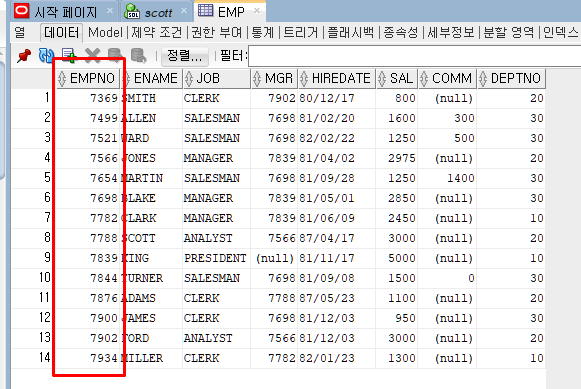Screen dimensions: 581x389
Task: Click the delete selected row X icon
Action: pyautogui.click(x=92, y=56)
